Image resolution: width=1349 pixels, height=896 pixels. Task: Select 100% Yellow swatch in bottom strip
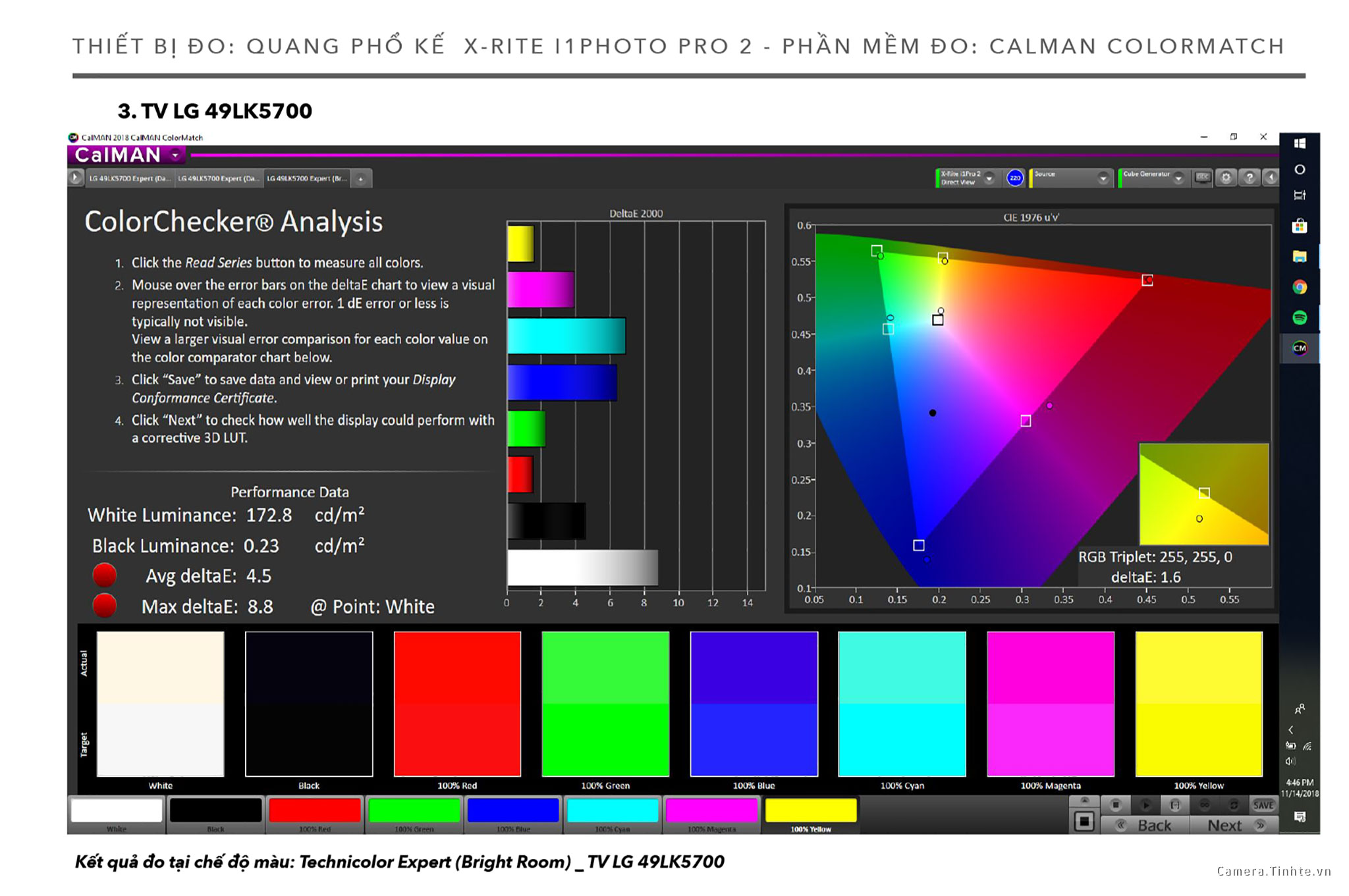[811, 814]
